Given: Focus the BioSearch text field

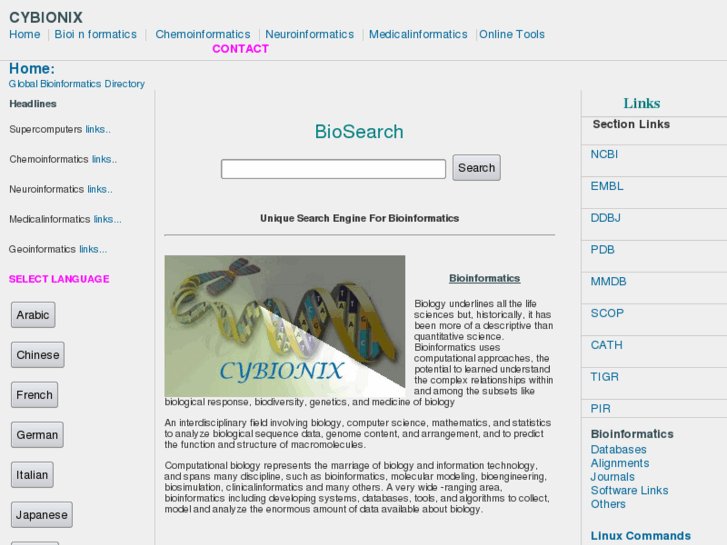Looking at the screenshot, I should tap(333, 169).
